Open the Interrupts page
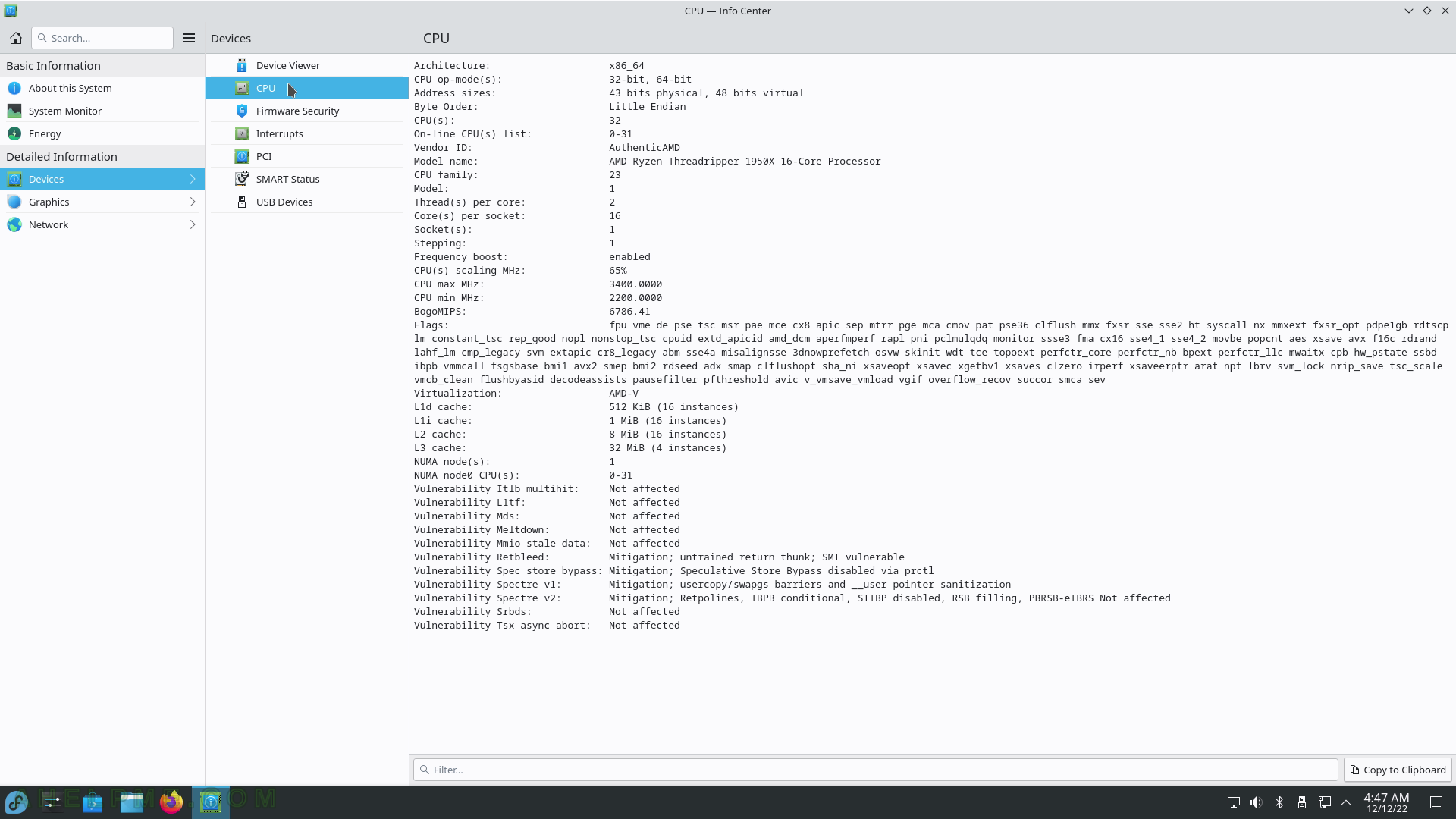 pos(307,133)
